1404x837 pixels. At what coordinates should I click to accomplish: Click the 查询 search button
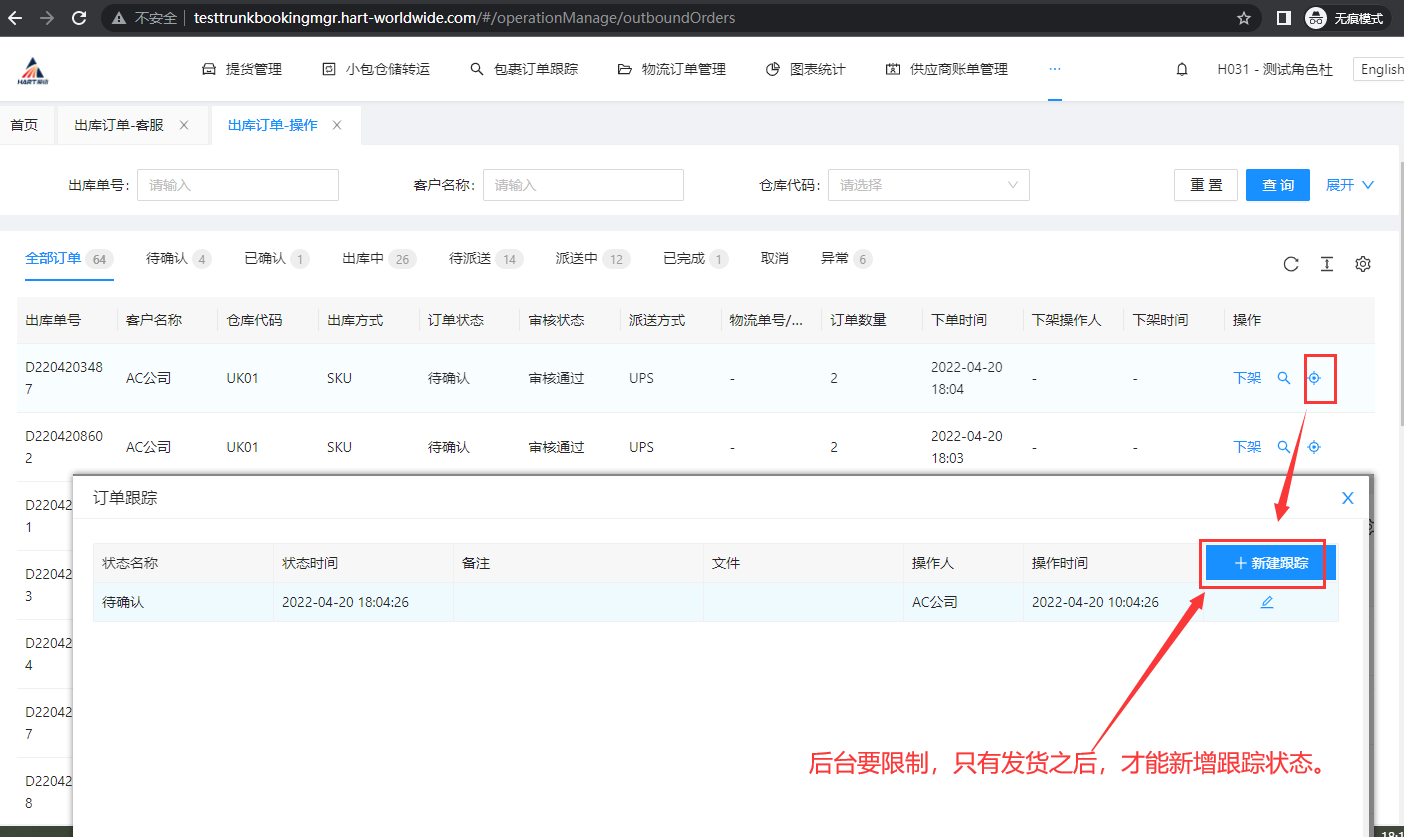[x=1277, y=185]
